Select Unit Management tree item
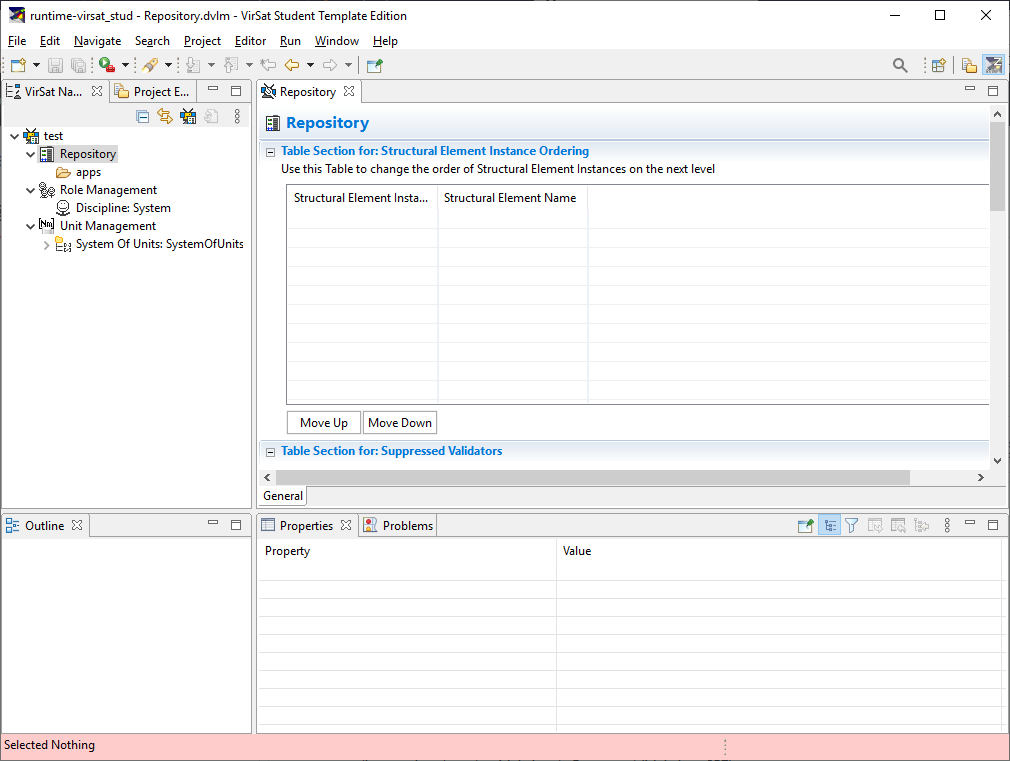 (108, 226)
